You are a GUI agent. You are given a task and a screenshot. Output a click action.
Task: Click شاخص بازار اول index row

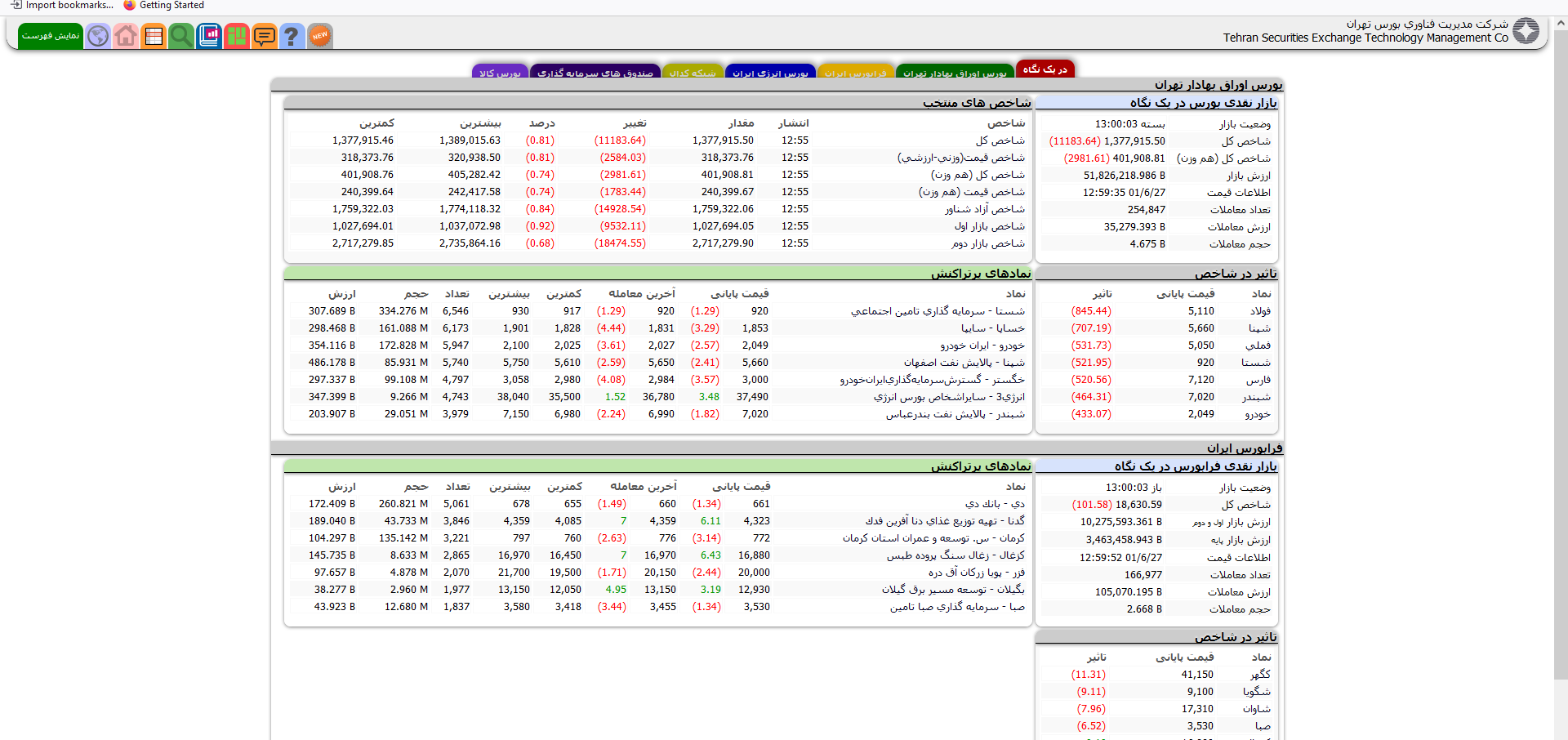pyautogui.click(x=657, y=226)
